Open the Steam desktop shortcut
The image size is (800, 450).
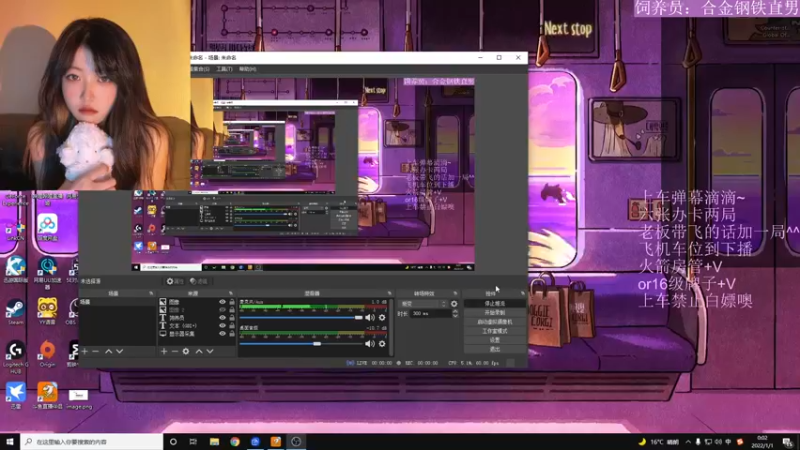tap(15, 311)
